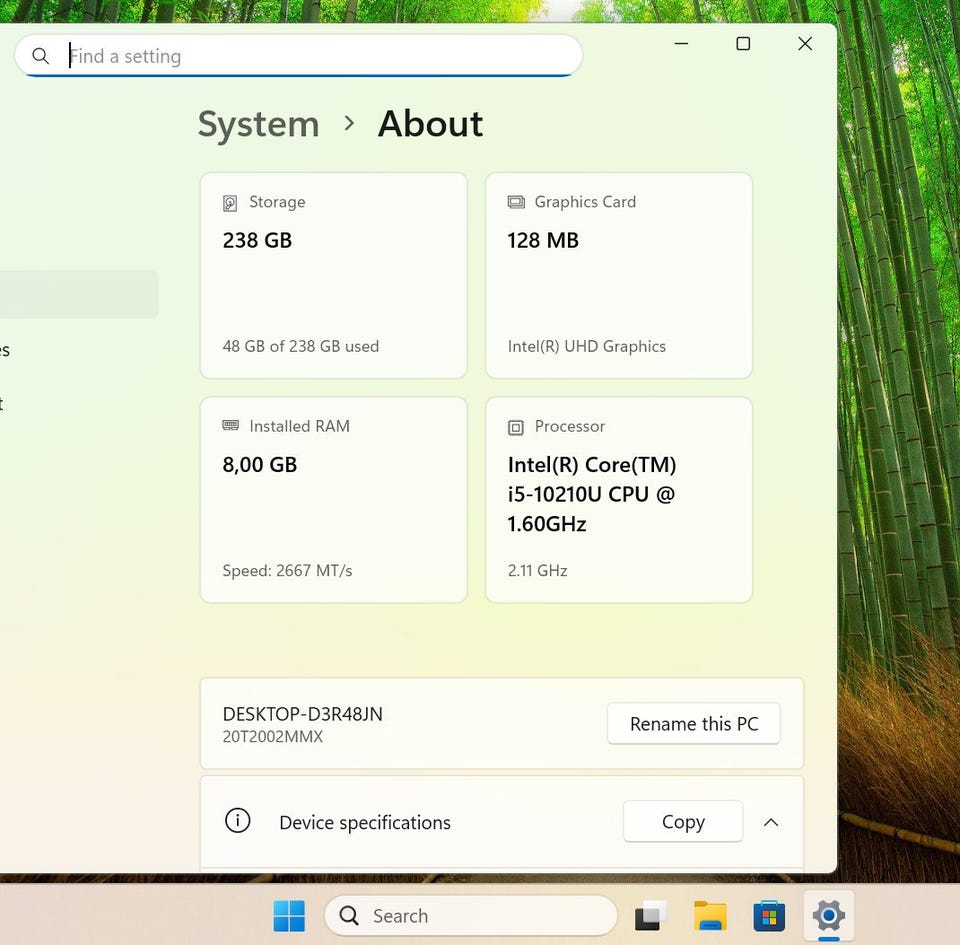Open the Storage card showing 238 GB
Image resolution: width=960 pixels, height=945 pixels.
point(333,276)
